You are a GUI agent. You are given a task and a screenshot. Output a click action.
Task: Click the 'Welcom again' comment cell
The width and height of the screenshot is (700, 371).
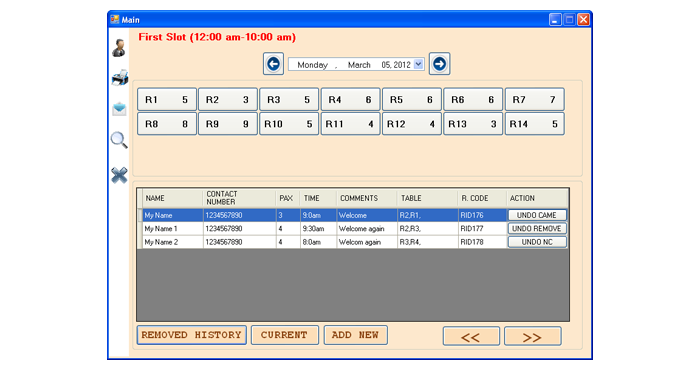[x=367, y=242]
